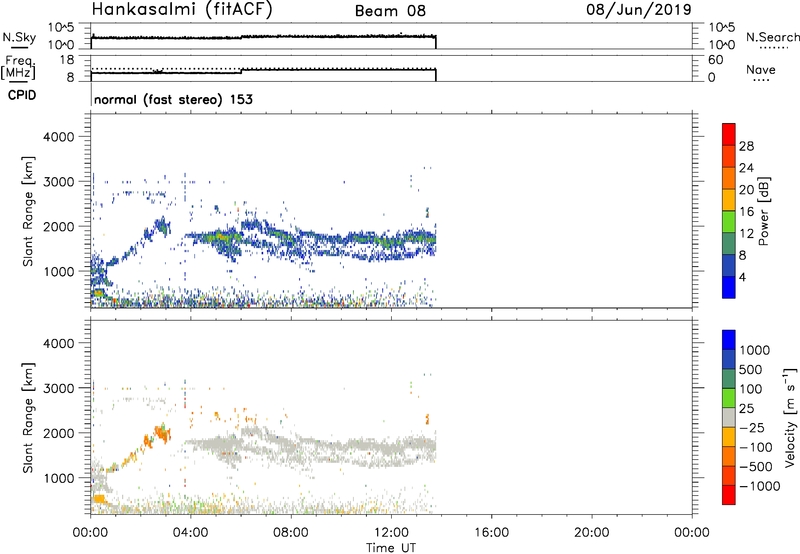Viewport: 800px width, 554px height.
Task: Click the blue top segment of the velocity color bar
Action: click(x=729, y=340)
